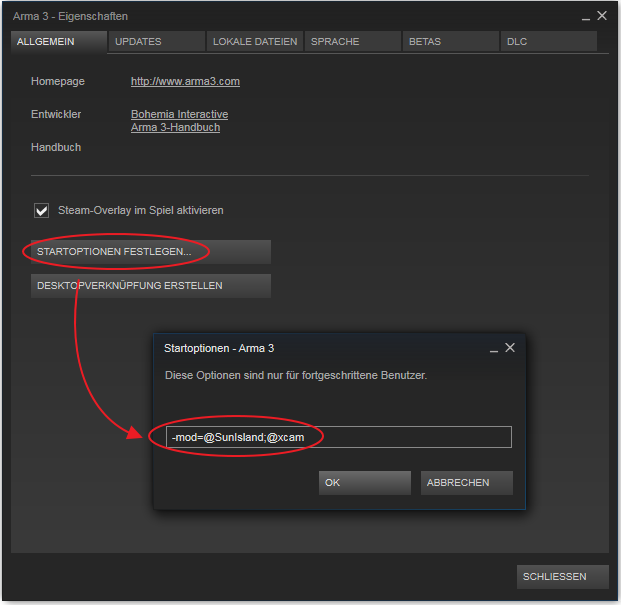Switch to the SPRACHE tab
The width and height of the screenshot is (621, 605).
coord(352,42)
